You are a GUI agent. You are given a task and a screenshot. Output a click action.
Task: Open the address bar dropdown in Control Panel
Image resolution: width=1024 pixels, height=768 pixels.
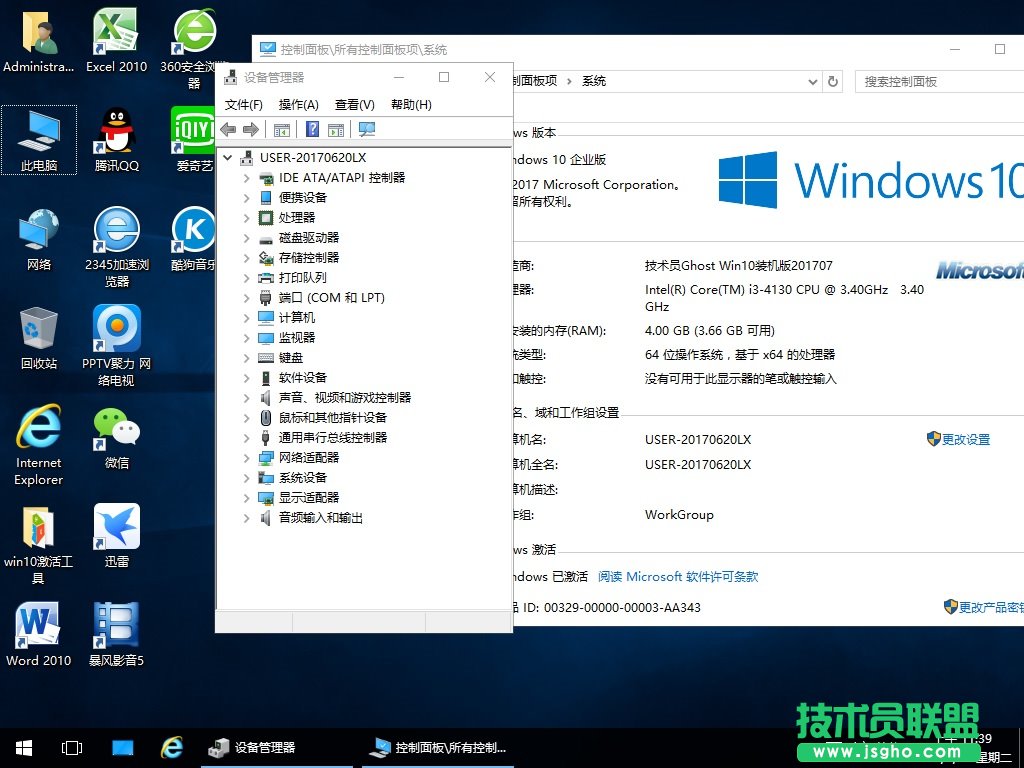pyautogui.click(x=812, y=82)
